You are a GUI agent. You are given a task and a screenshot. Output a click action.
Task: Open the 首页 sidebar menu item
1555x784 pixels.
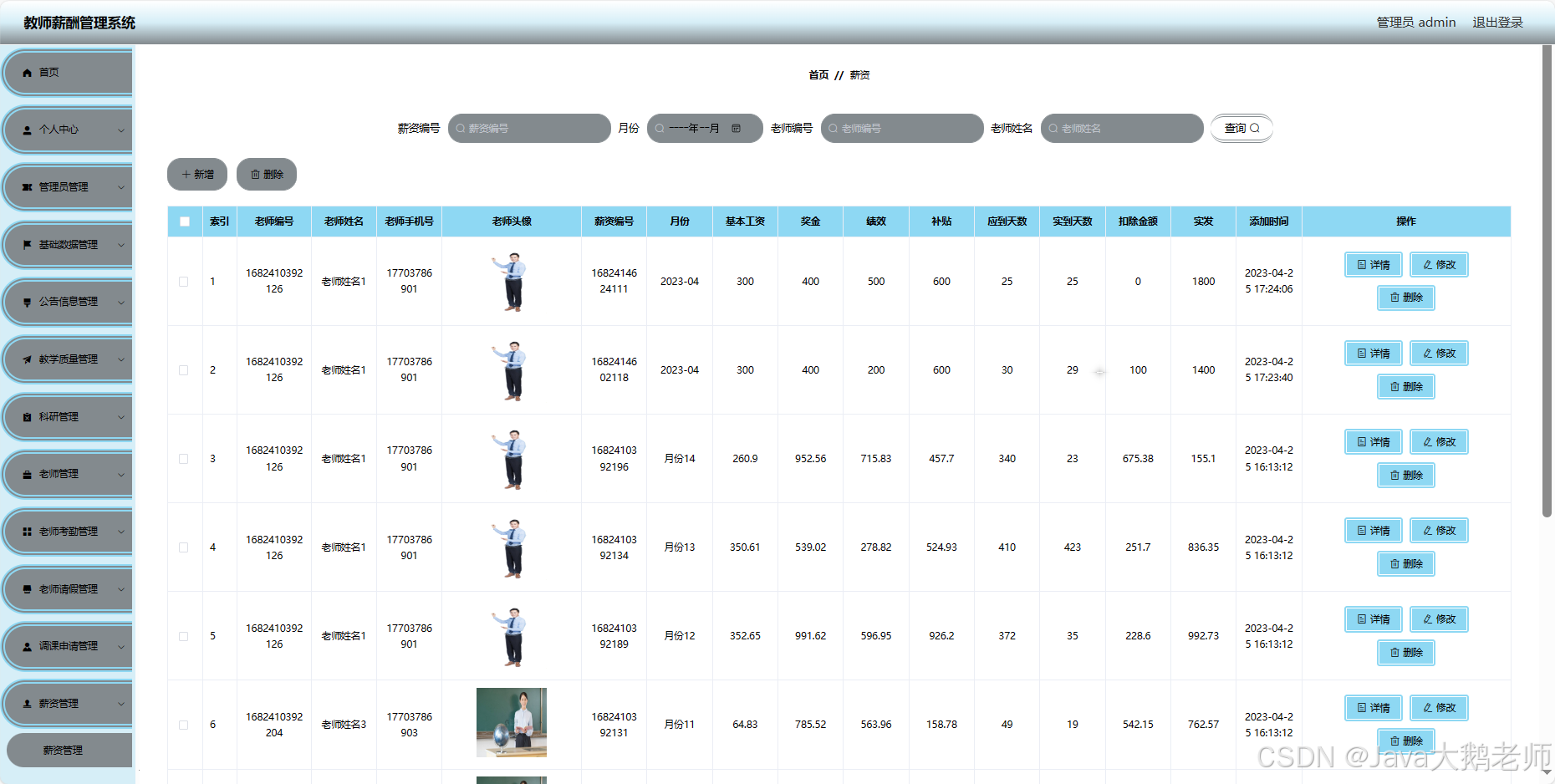[x=68, y=73]
